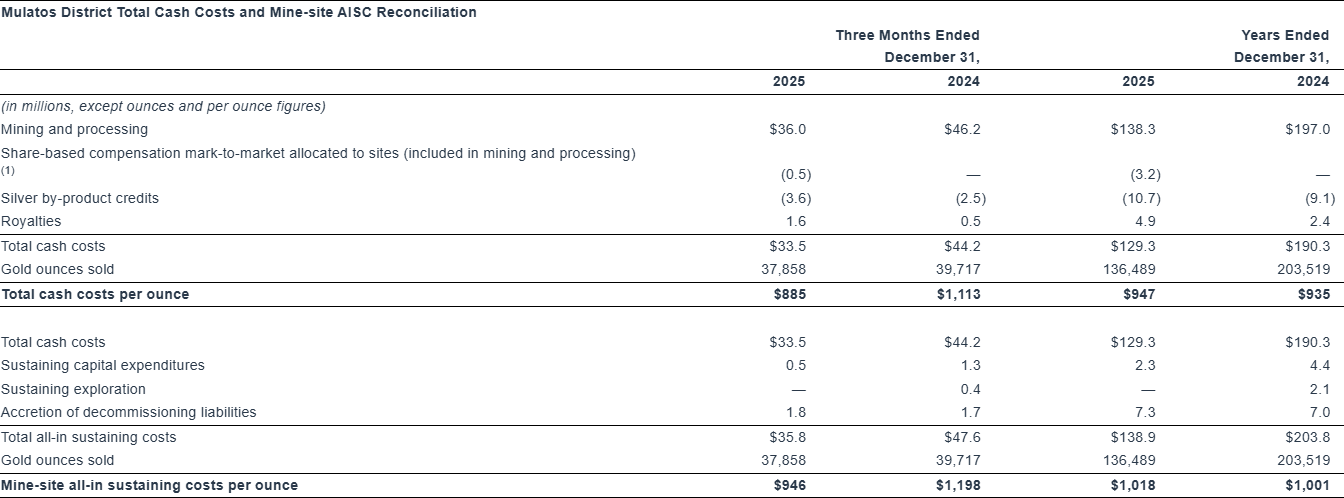
Task: Click the bold "Total cash costs per ounce" label
Action: point(95,294)
